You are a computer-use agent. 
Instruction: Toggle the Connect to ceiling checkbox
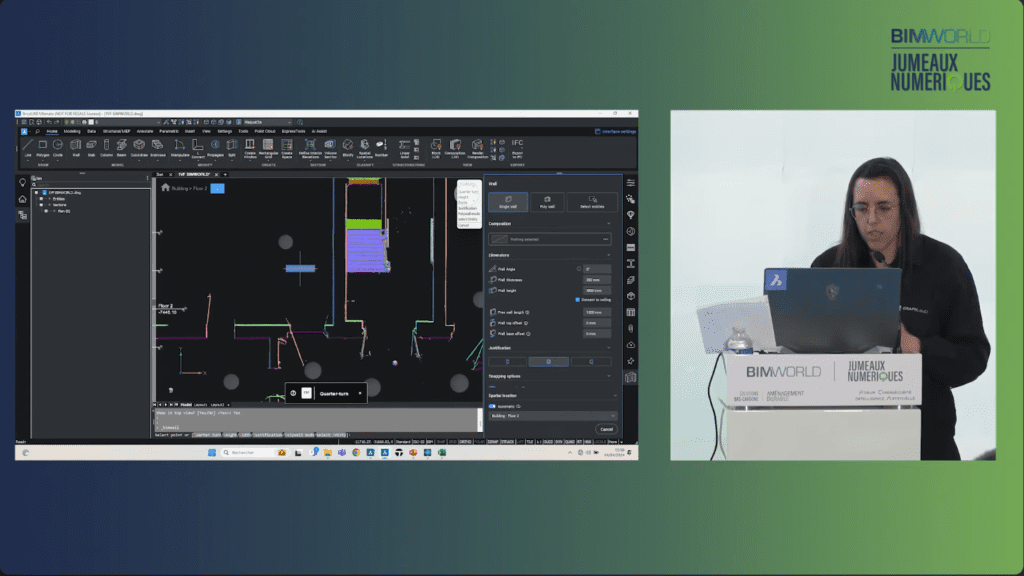pos(578,299)
